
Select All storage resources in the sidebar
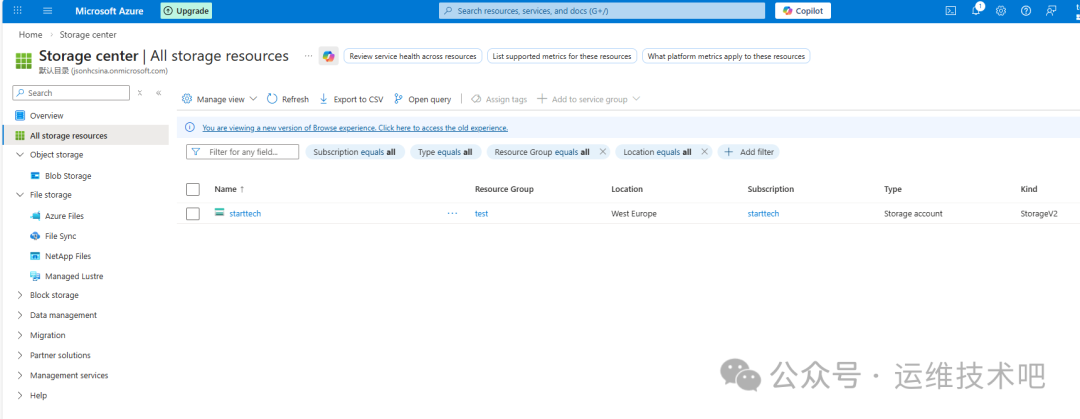point(85,136)
